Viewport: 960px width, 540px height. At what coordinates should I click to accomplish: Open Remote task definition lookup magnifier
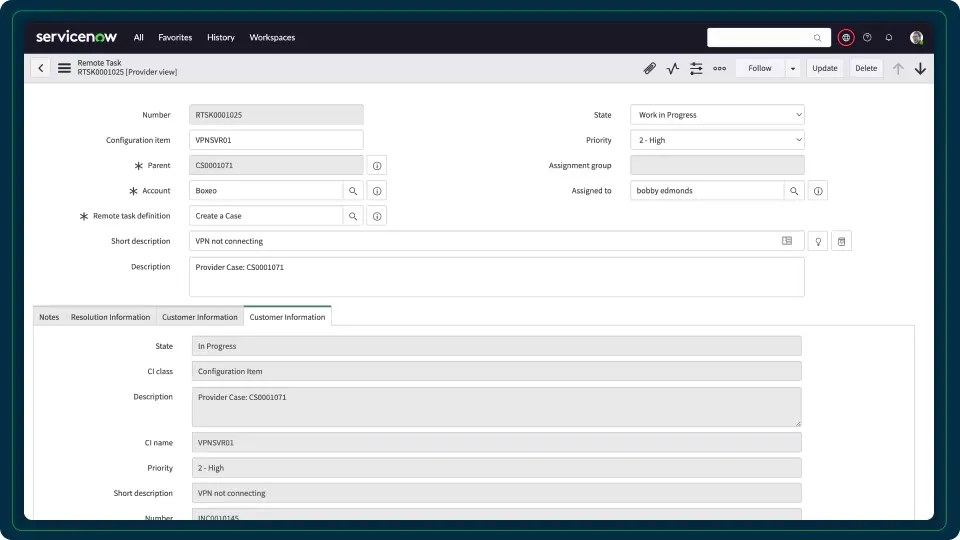click(x=353, y=216)
